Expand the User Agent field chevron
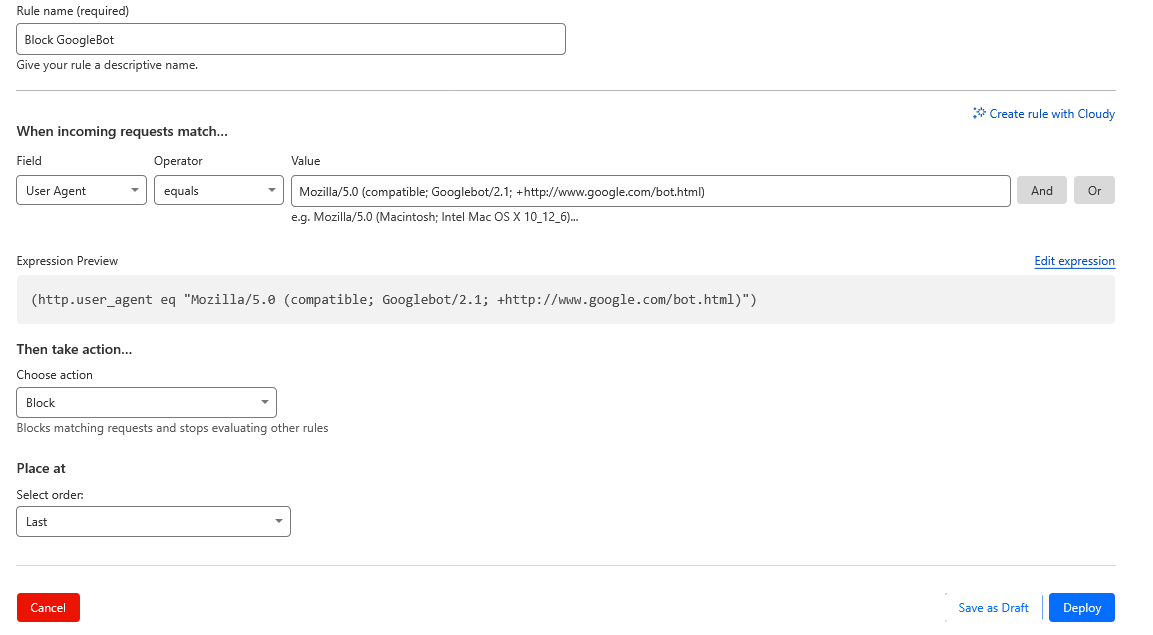Screen dimensions: 1153x635 (134, 189)
